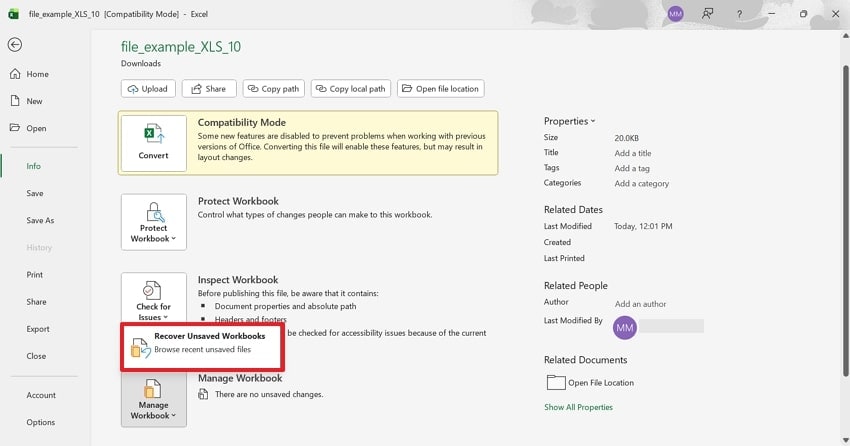Click the Open File Location text under Related Documents
The image size is (850, 446).
[x=601, y=383]
